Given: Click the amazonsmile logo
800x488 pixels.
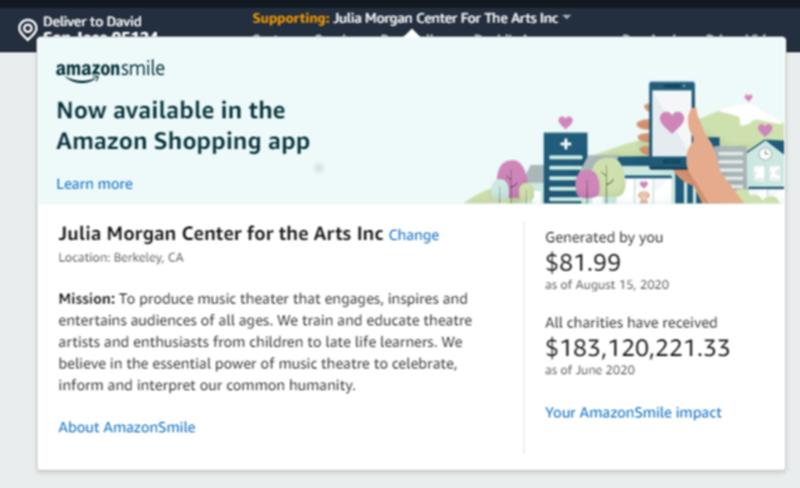Looking at the screenshot, I should 110,71.
